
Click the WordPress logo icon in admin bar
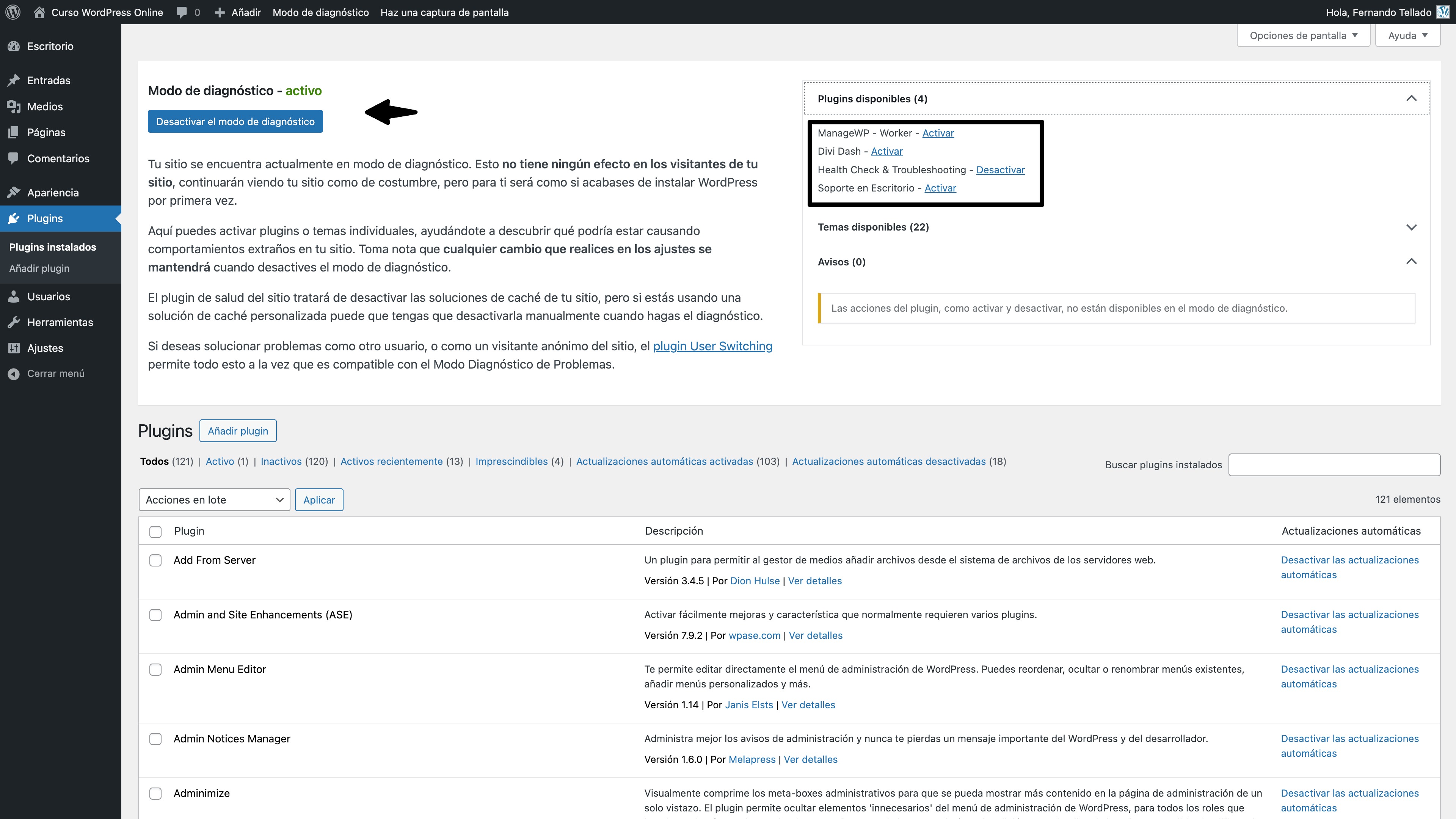(x=13, y=12)
